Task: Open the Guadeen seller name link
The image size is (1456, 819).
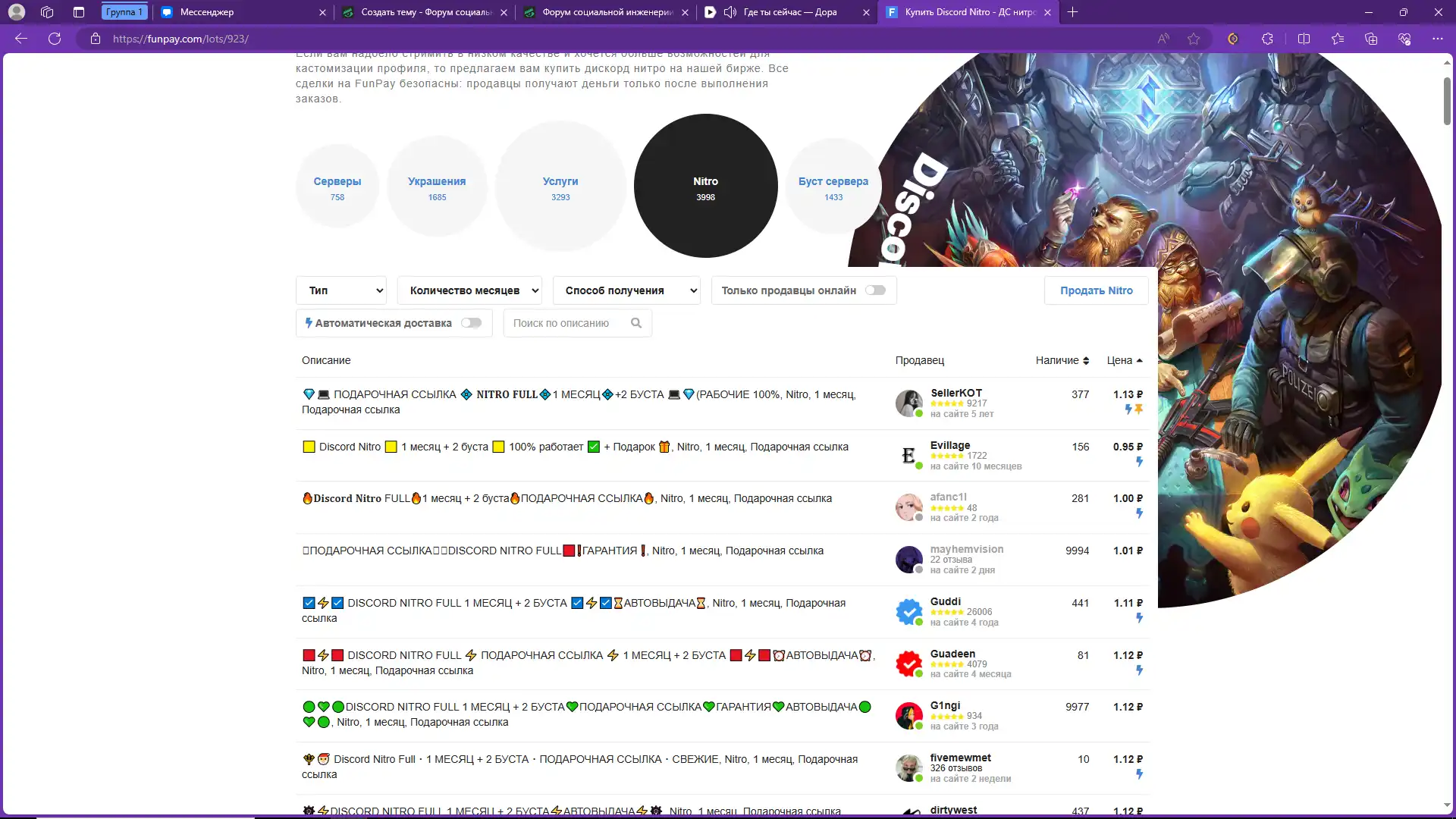Action: (952, 654)
